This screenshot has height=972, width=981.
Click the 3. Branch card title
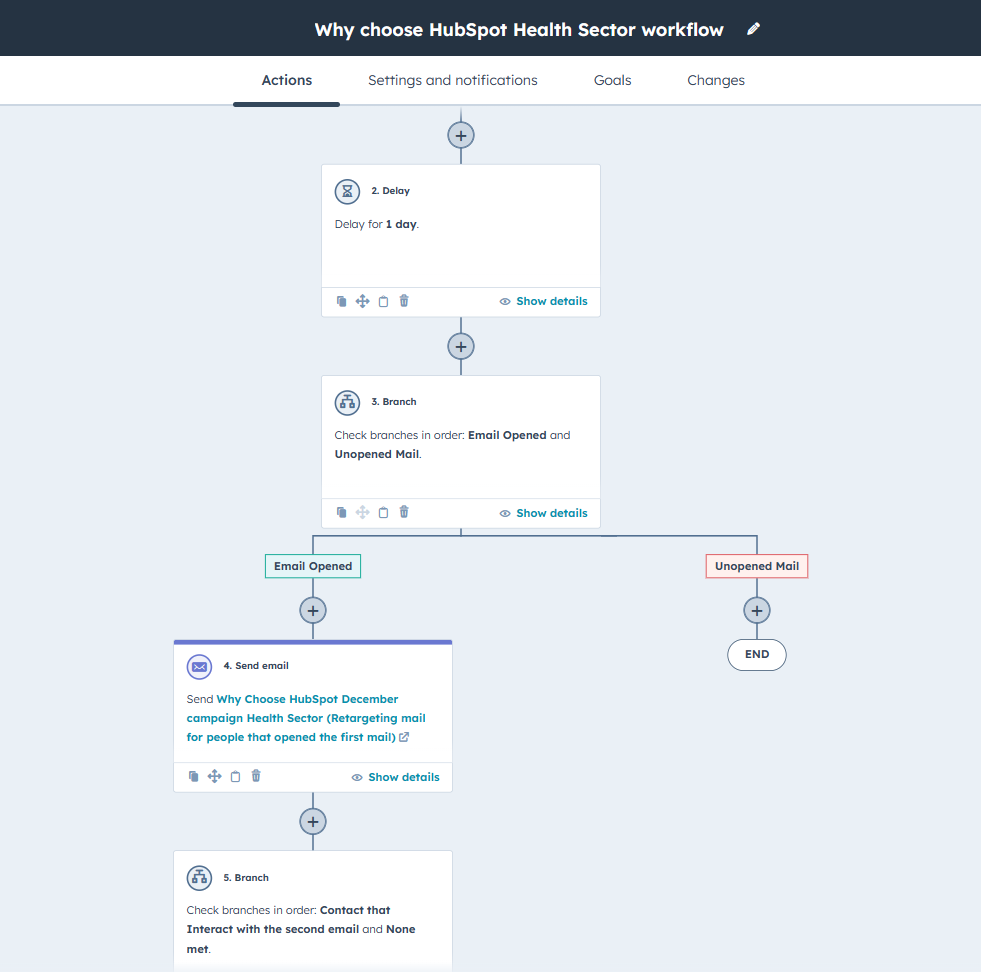tap(394, 402)
